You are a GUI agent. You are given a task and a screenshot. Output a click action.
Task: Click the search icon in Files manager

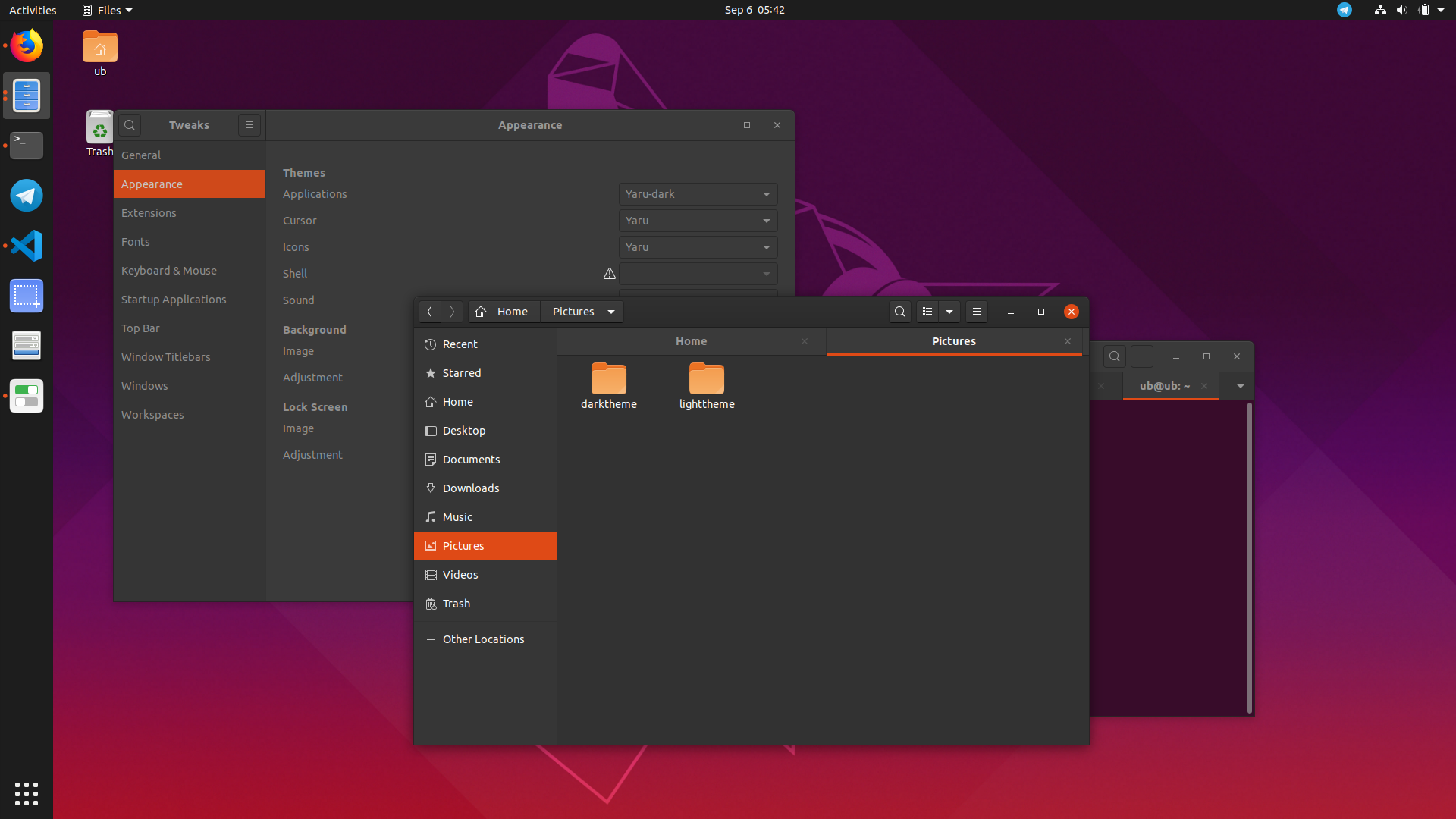(x=899, y=311)
